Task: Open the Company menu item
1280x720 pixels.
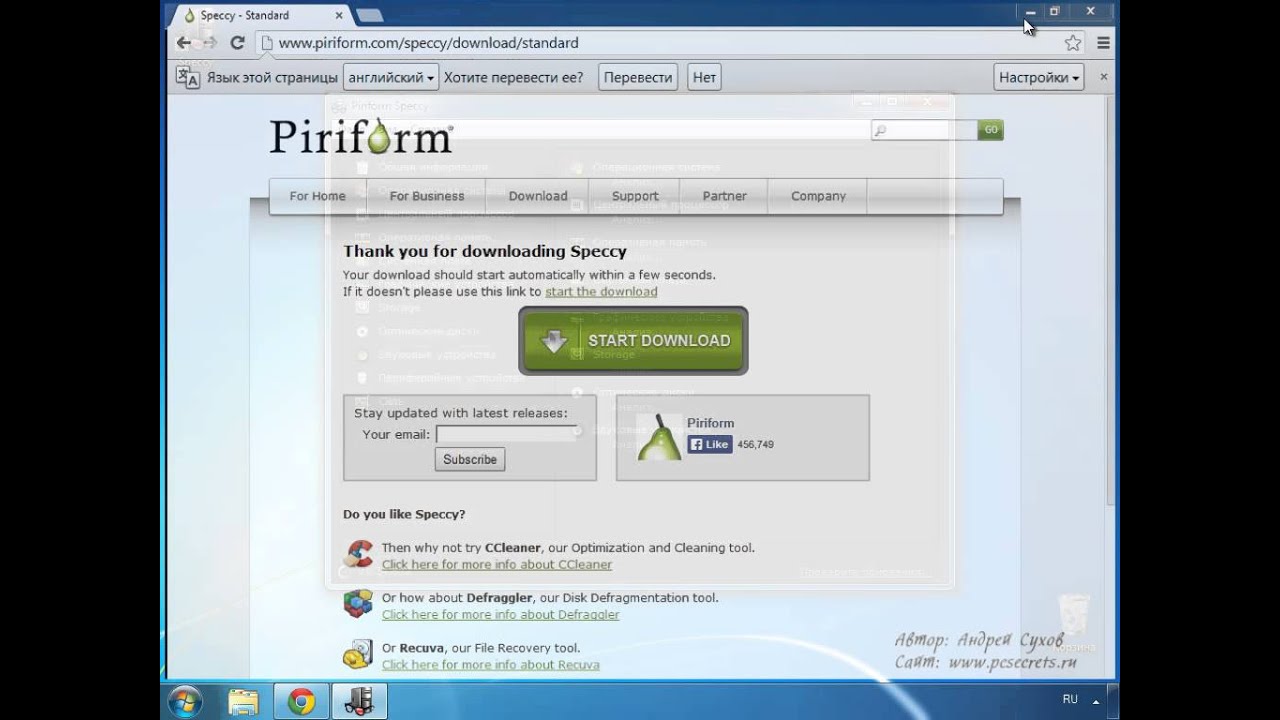Action: tap(819, 196)
